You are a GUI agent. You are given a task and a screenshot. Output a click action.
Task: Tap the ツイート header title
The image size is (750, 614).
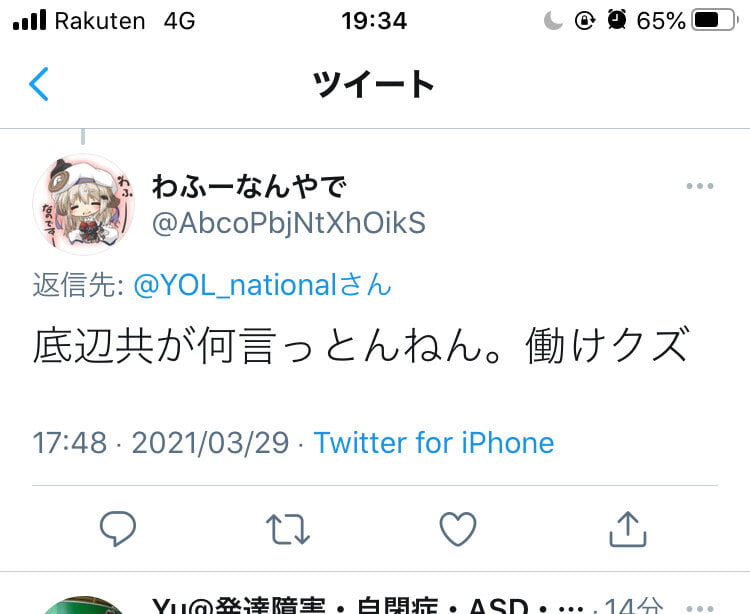pos(374,84)
